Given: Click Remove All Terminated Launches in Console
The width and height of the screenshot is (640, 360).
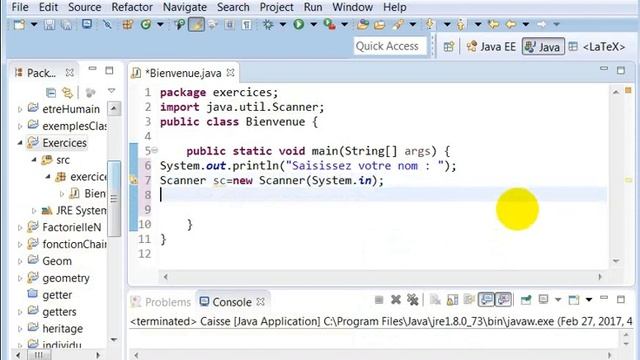Looking at the screenshot, I should pos(413,300).
